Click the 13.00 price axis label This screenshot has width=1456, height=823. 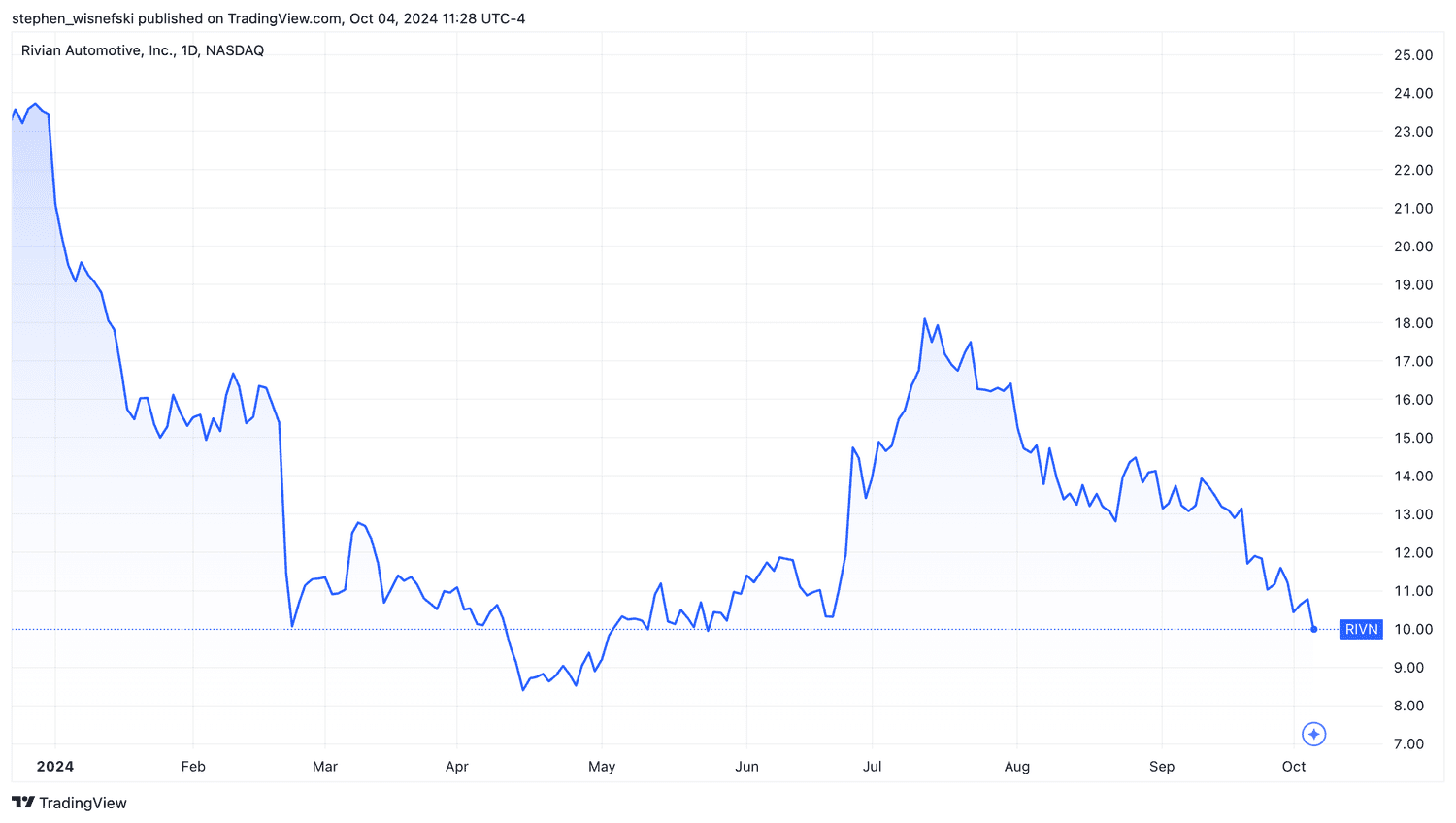pos(1413,514)
